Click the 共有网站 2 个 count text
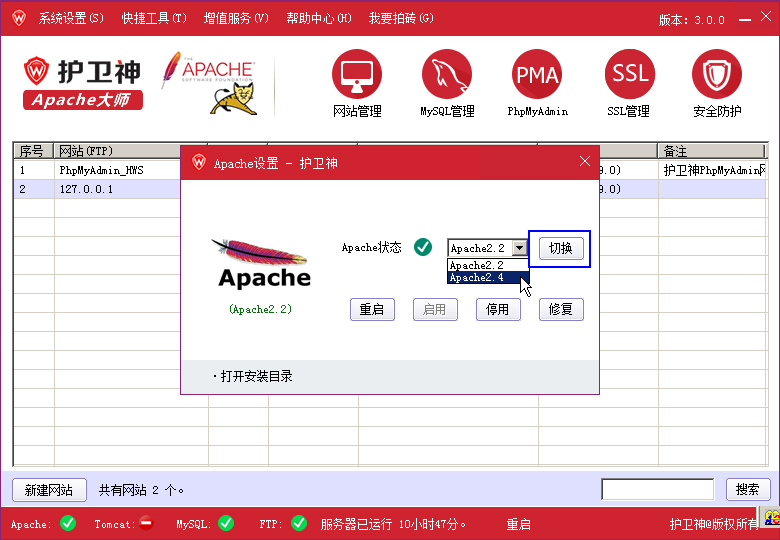The width and height of the screenshot is (780, 540). 141,490
